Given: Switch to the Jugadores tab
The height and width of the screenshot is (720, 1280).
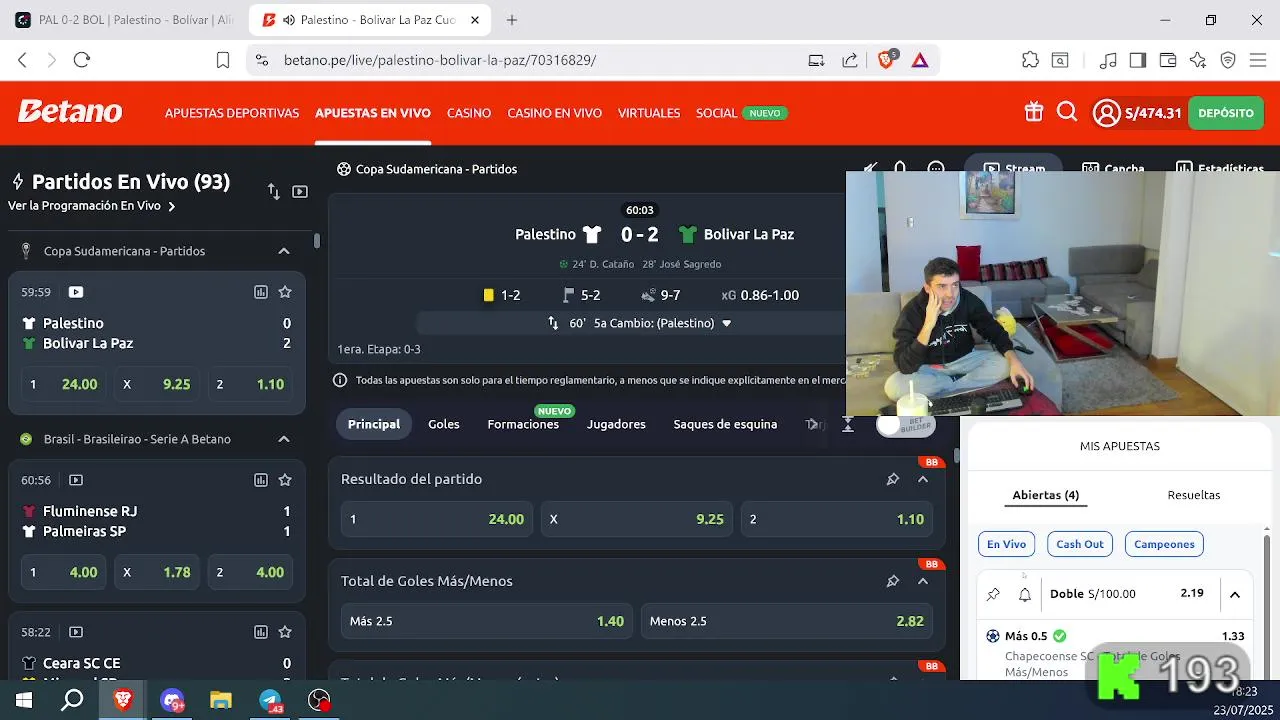Looking at the screenshot, I should [616, 424].
